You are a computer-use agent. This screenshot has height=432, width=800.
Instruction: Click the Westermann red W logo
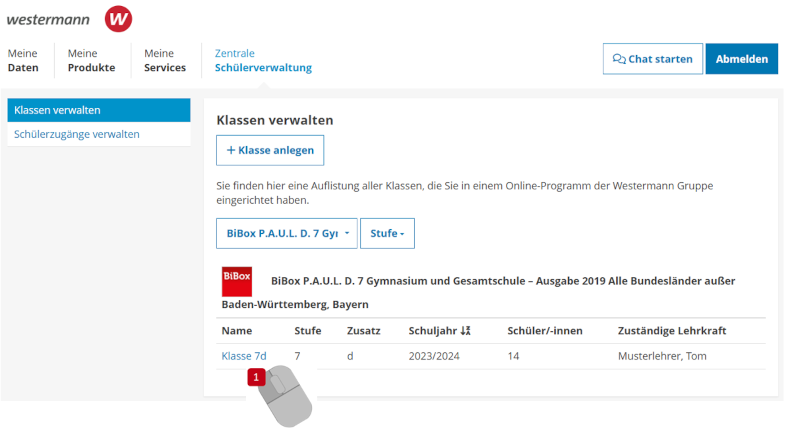pos(118,19)
